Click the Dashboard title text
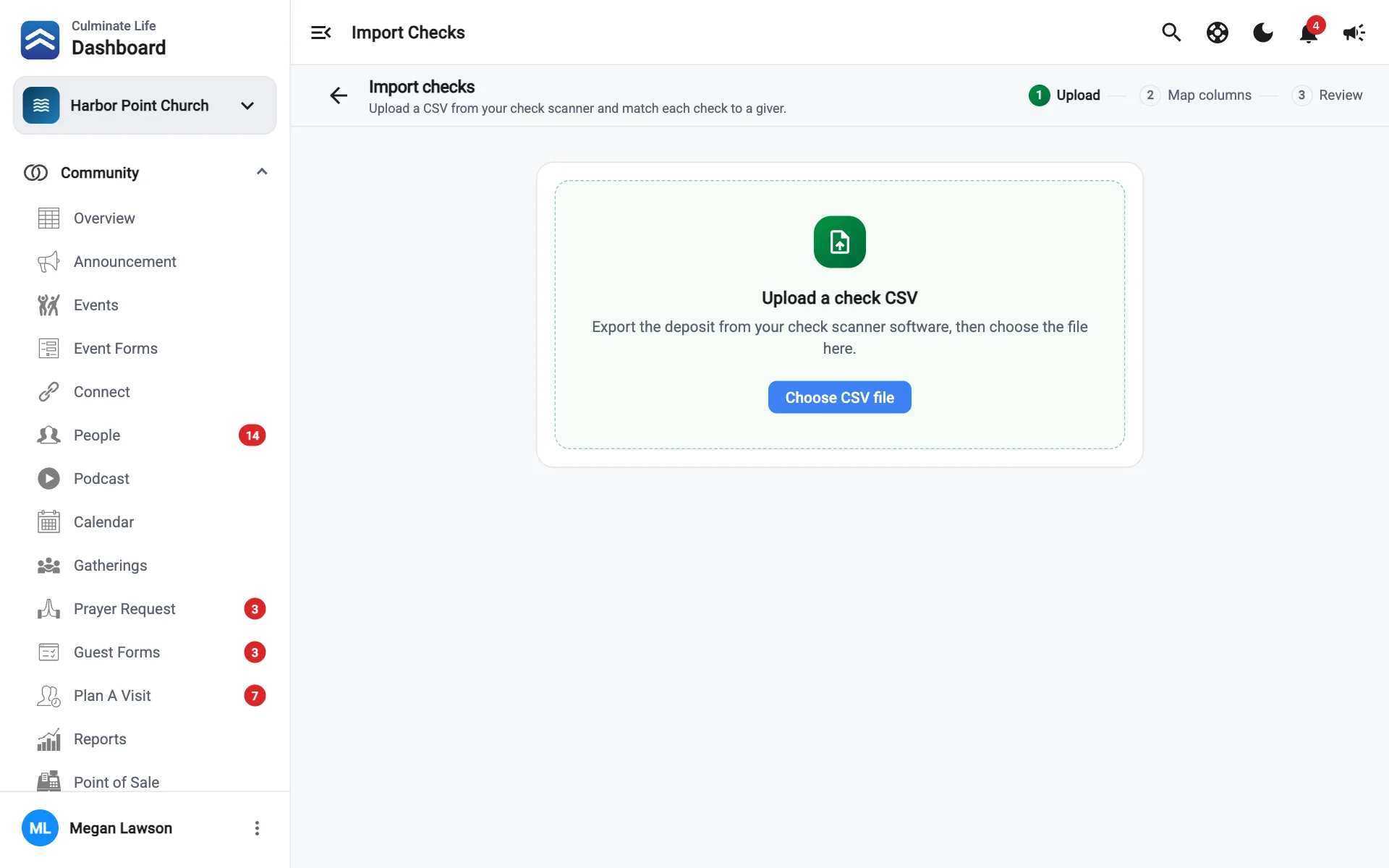Screen dimensions: 1389x868 click(119, 48)
